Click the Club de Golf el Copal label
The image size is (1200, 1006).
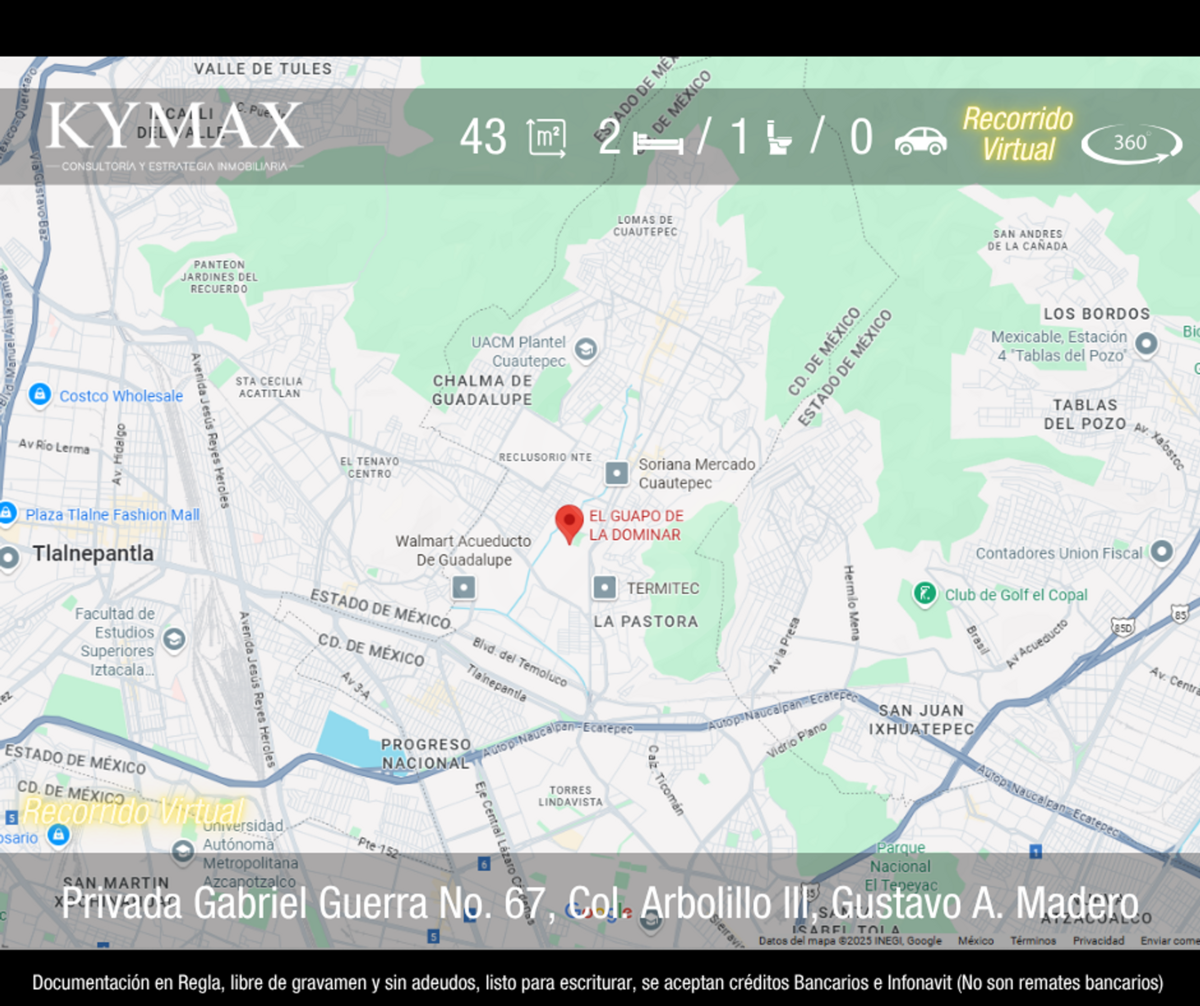[1016, 595]
